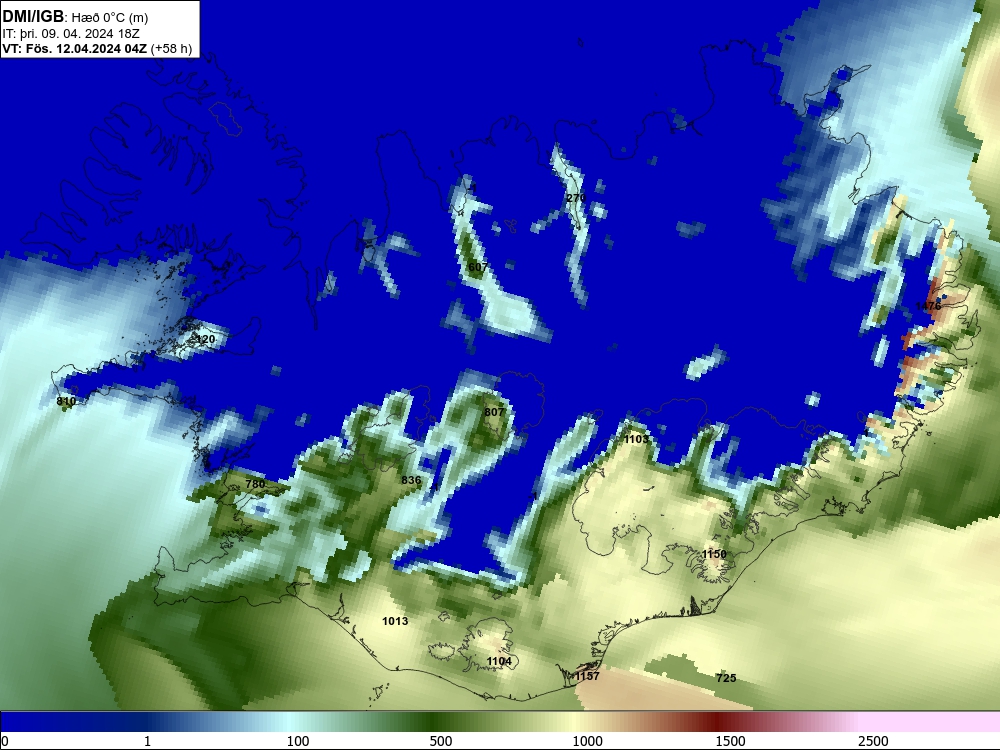Click the 780 height value on the map
Image resolution: width=1000 pixels, height=750 pixels.
click(255, 484)
